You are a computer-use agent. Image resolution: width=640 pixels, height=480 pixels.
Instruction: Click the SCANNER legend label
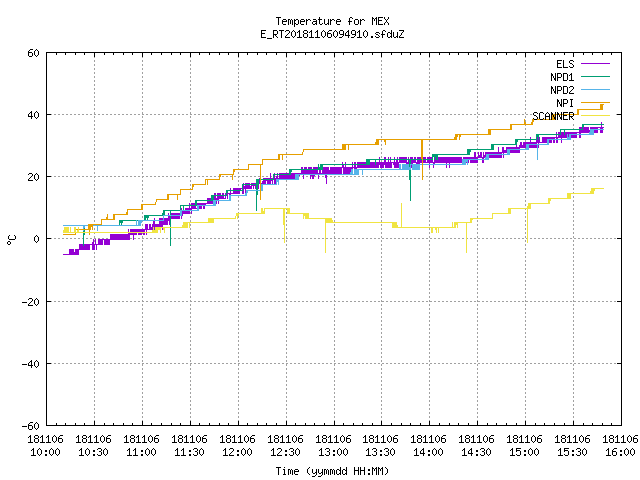click(x=553, y=116)
